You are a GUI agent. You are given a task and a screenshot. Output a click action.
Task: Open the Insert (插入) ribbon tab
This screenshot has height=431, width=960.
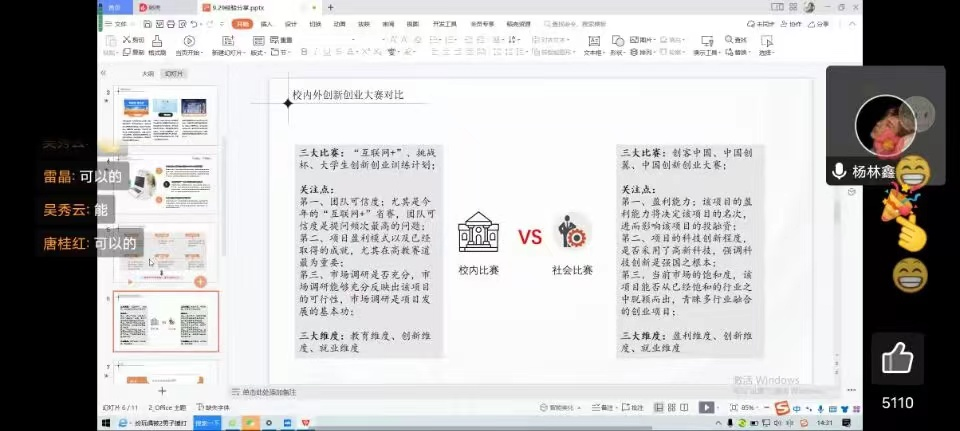click(x=266, y=22)
